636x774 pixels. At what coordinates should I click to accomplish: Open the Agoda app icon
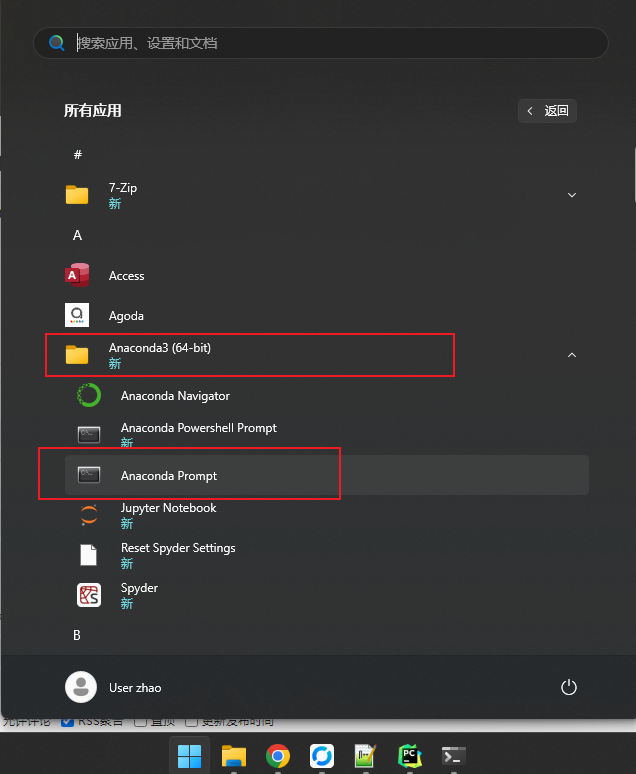click(77, 315)
